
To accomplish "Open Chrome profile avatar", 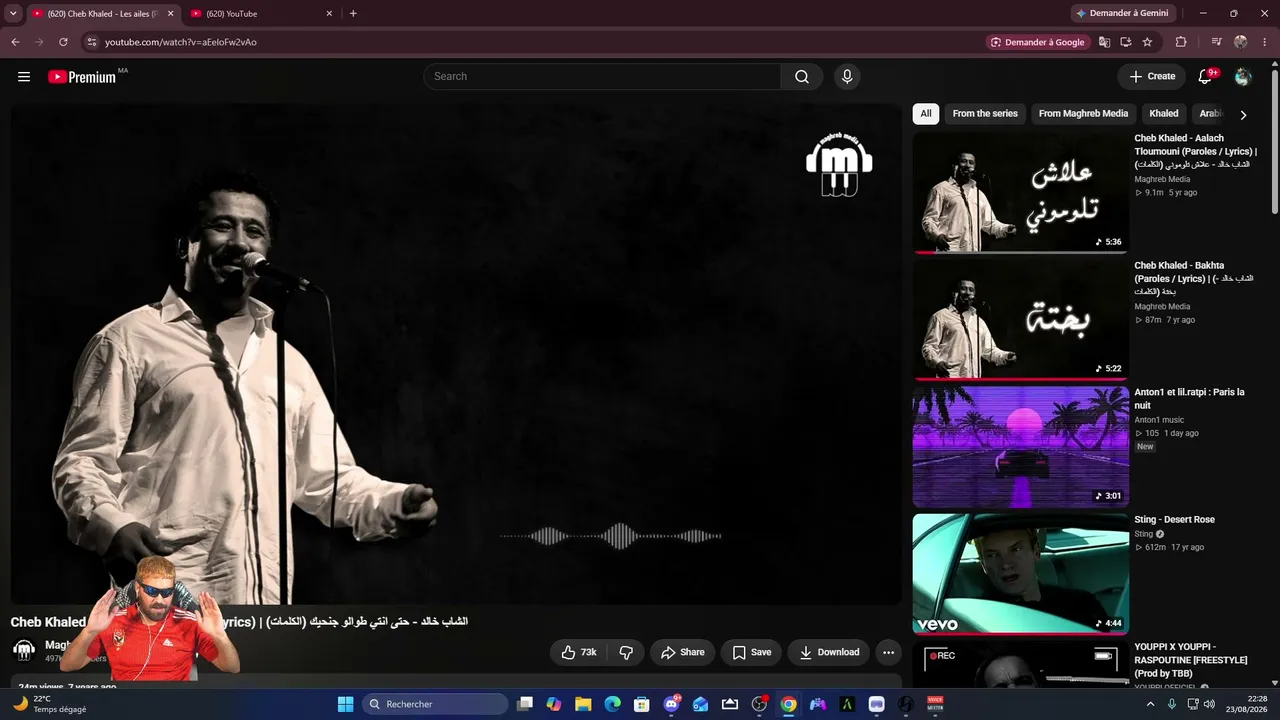I will click(x=1241, y=42).
